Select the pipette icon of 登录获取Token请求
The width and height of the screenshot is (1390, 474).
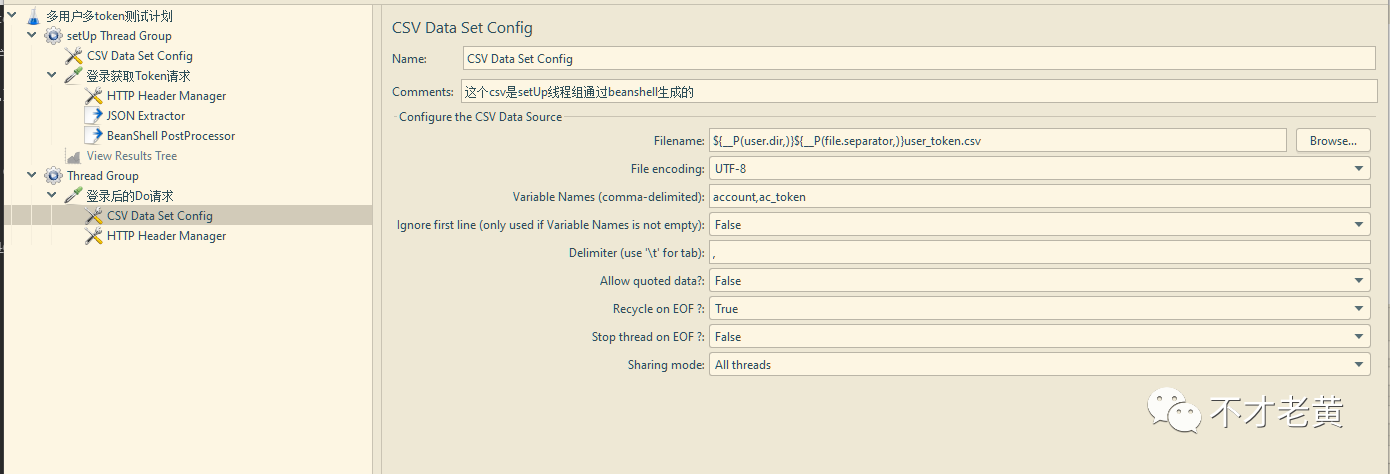(74, 76)
